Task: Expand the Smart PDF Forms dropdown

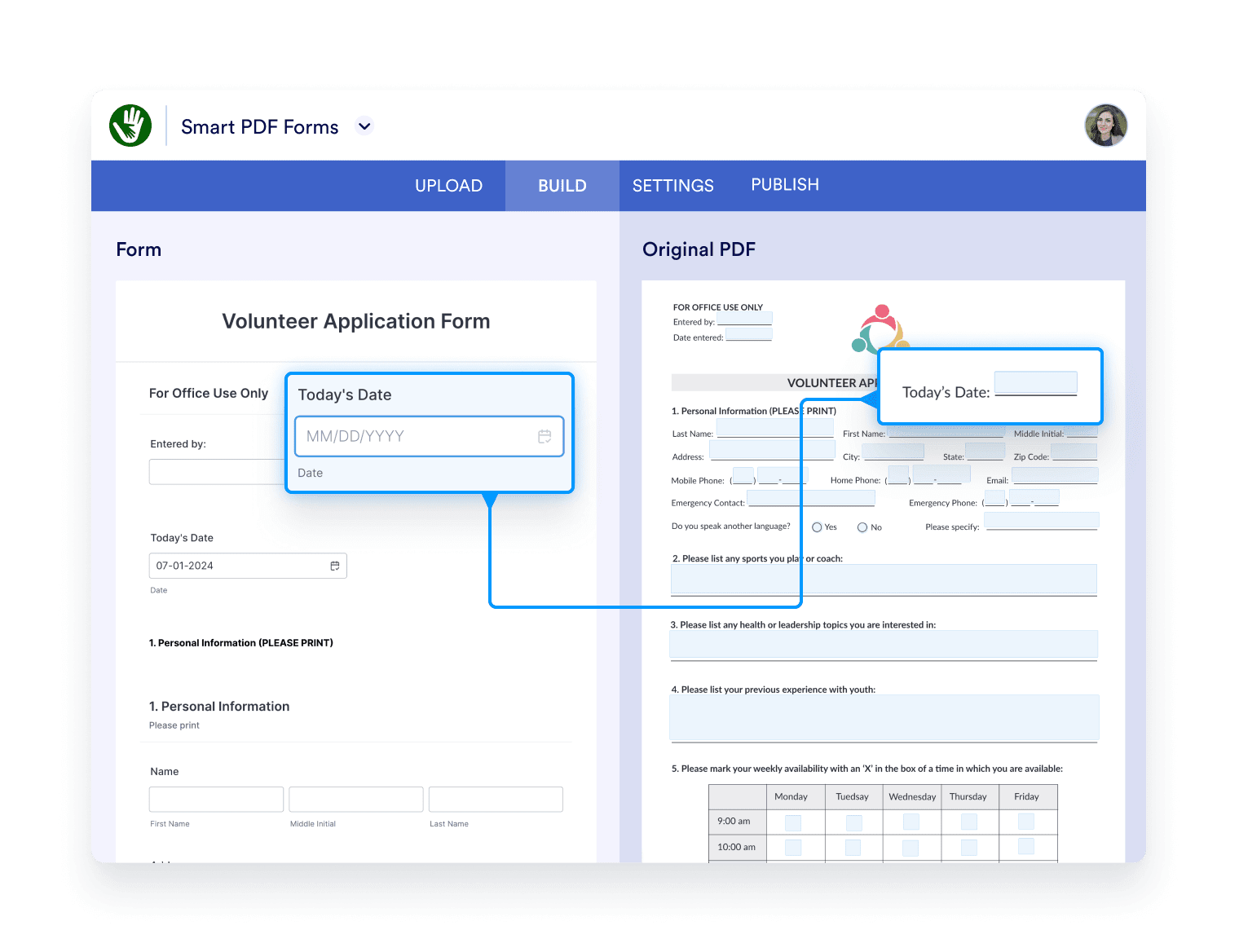Action: point(364,126)
